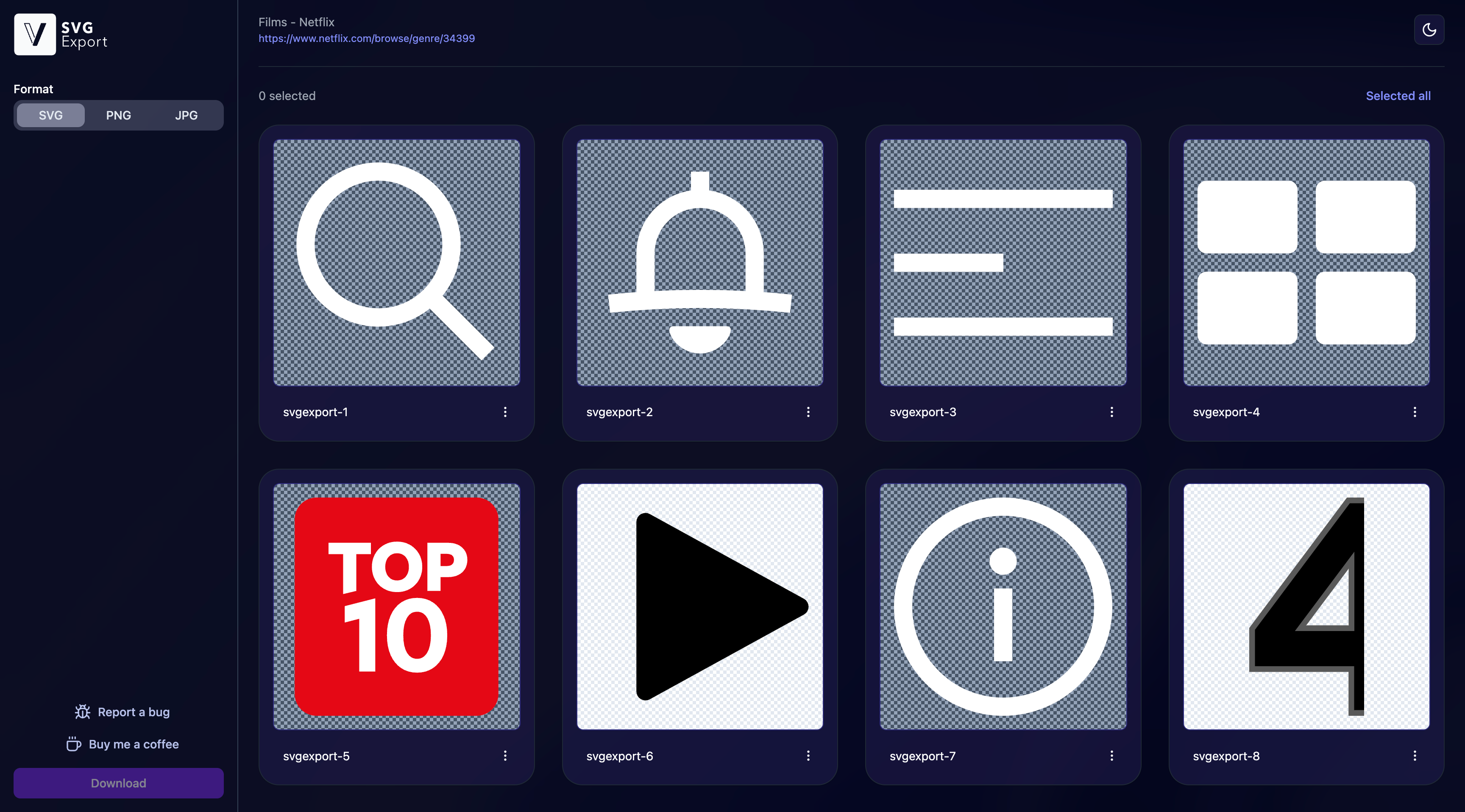1465x812 pixels.
Task: Expand options for svgexport-5
Action: pos(506,756)
